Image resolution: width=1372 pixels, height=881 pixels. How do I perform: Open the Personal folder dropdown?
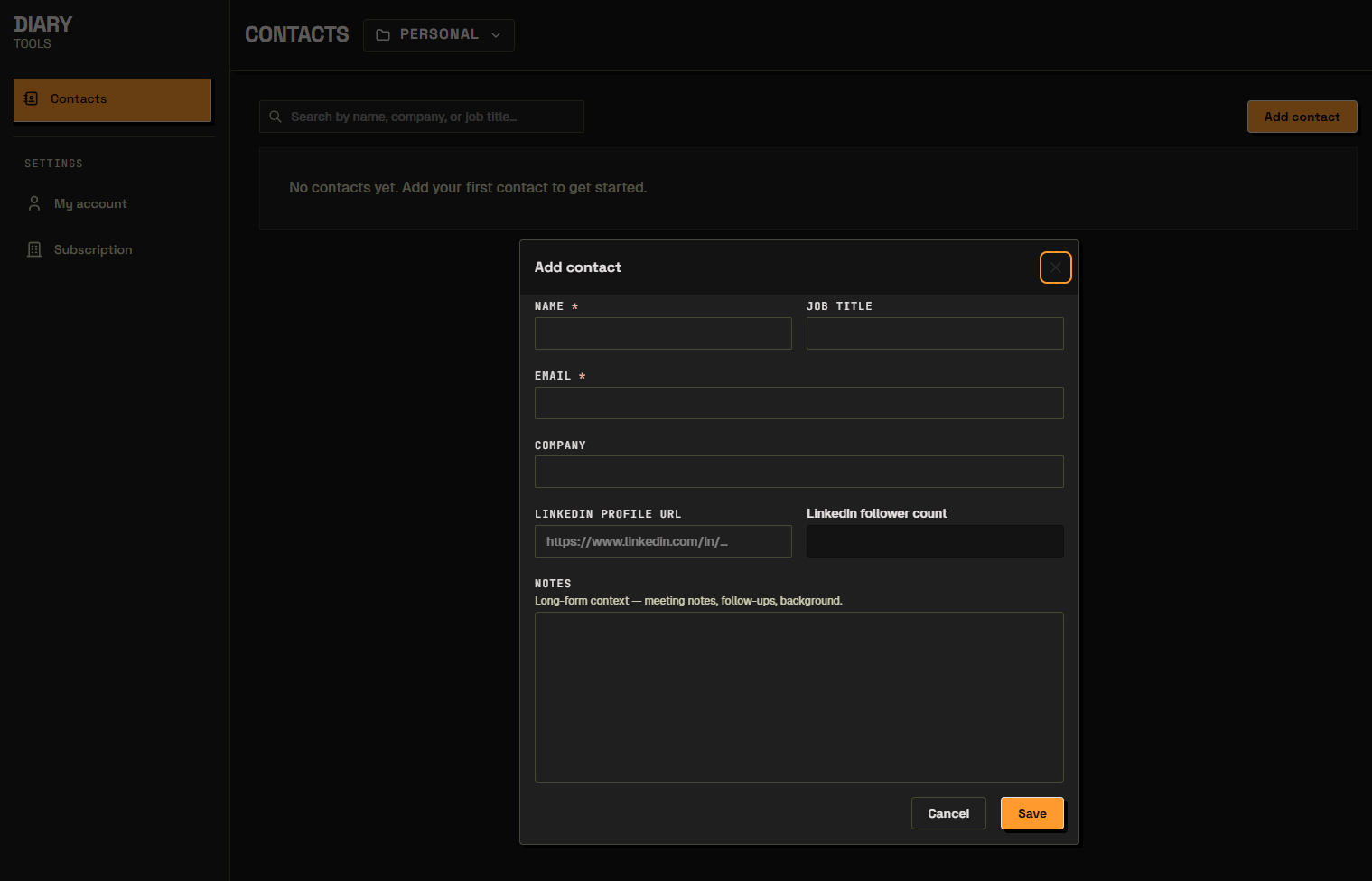[x=439, y=35]
